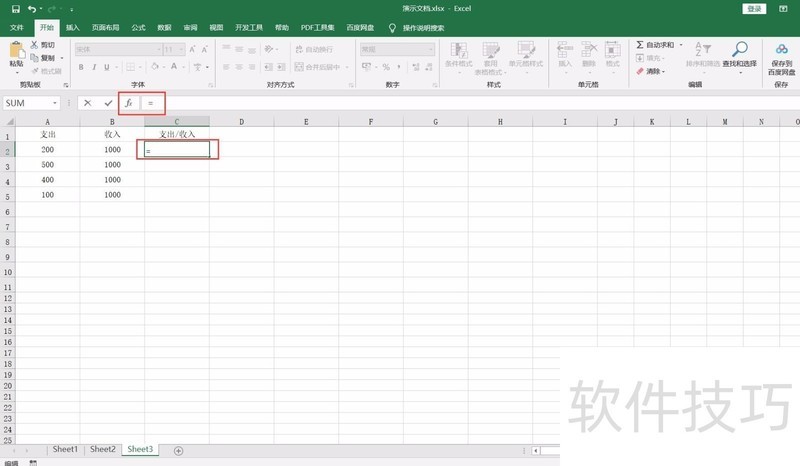Click the Paste (粘贴) clipboard icon
Screen dimensions: 800x466
pyautogui.click(x=16, y=50)
